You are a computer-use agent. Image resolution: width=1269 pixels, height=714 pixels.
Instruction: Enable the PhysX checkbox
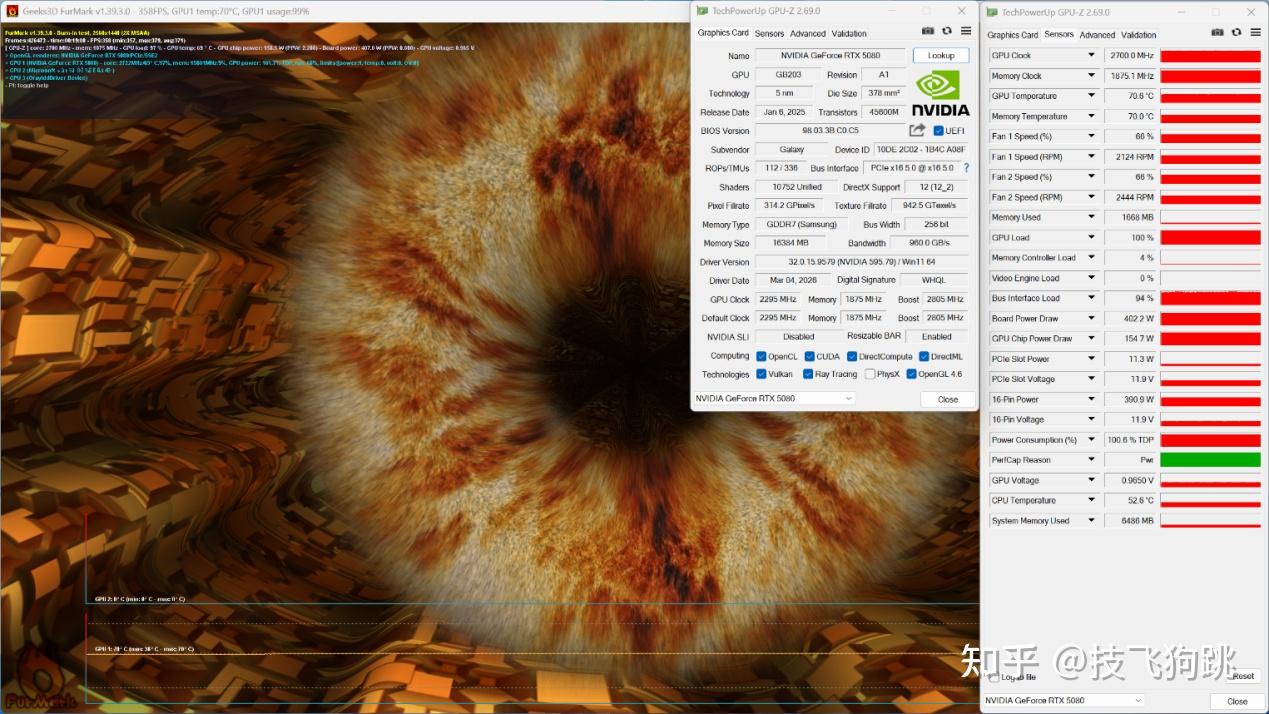(x=870, y=374)
